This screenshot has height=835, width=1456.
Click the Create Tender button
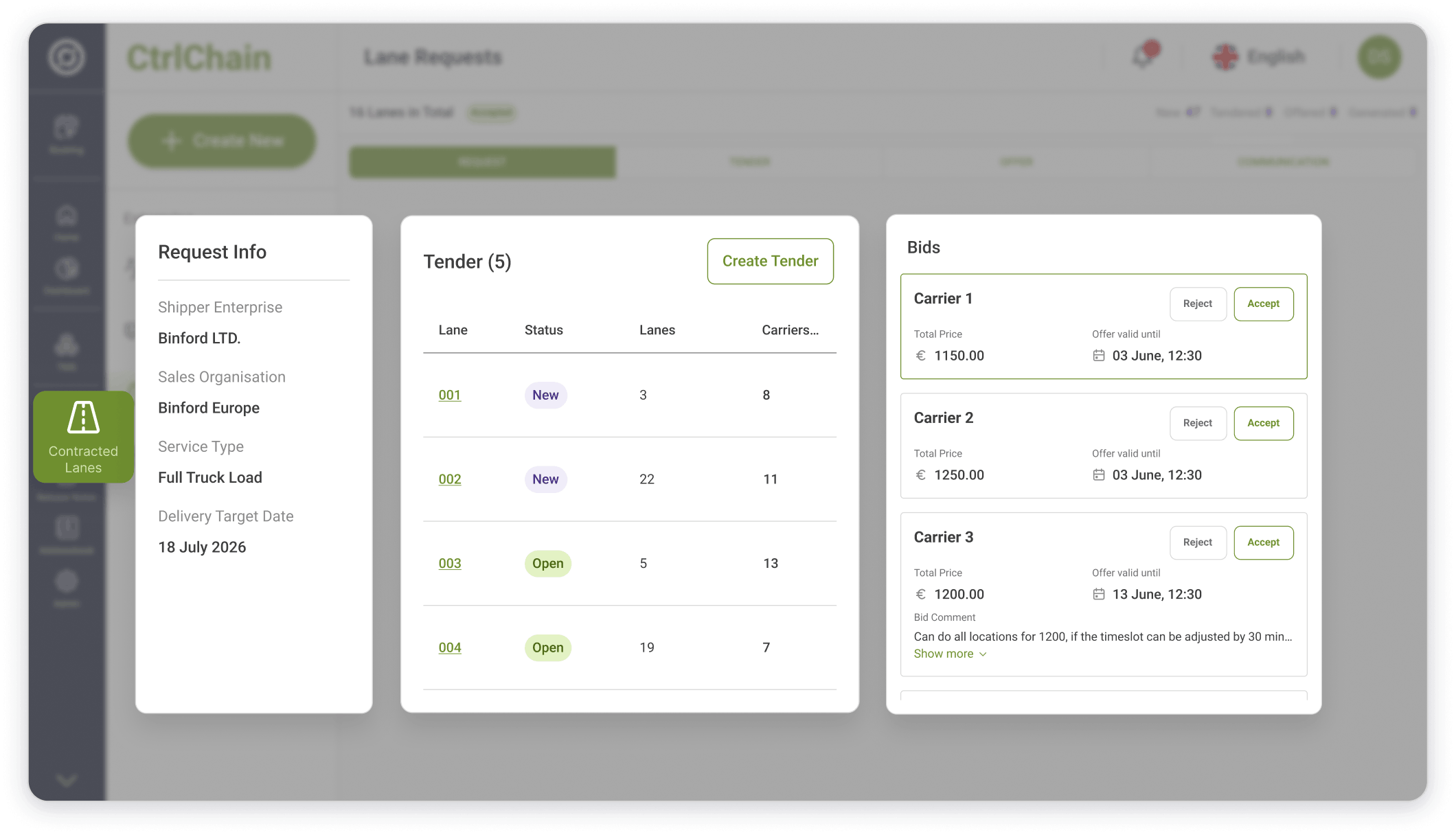[770, 261]
